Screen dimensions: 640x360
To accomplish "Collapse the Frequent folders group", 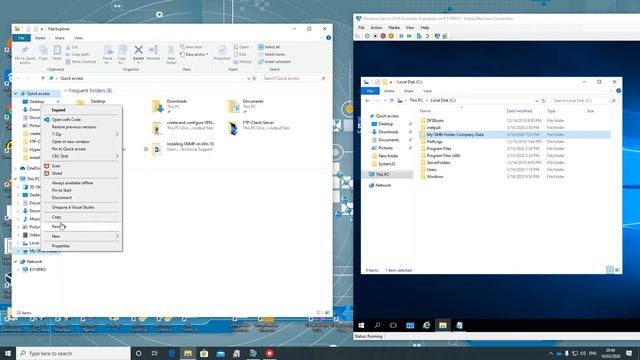I will pyautogui.click(x=66, y=91).
